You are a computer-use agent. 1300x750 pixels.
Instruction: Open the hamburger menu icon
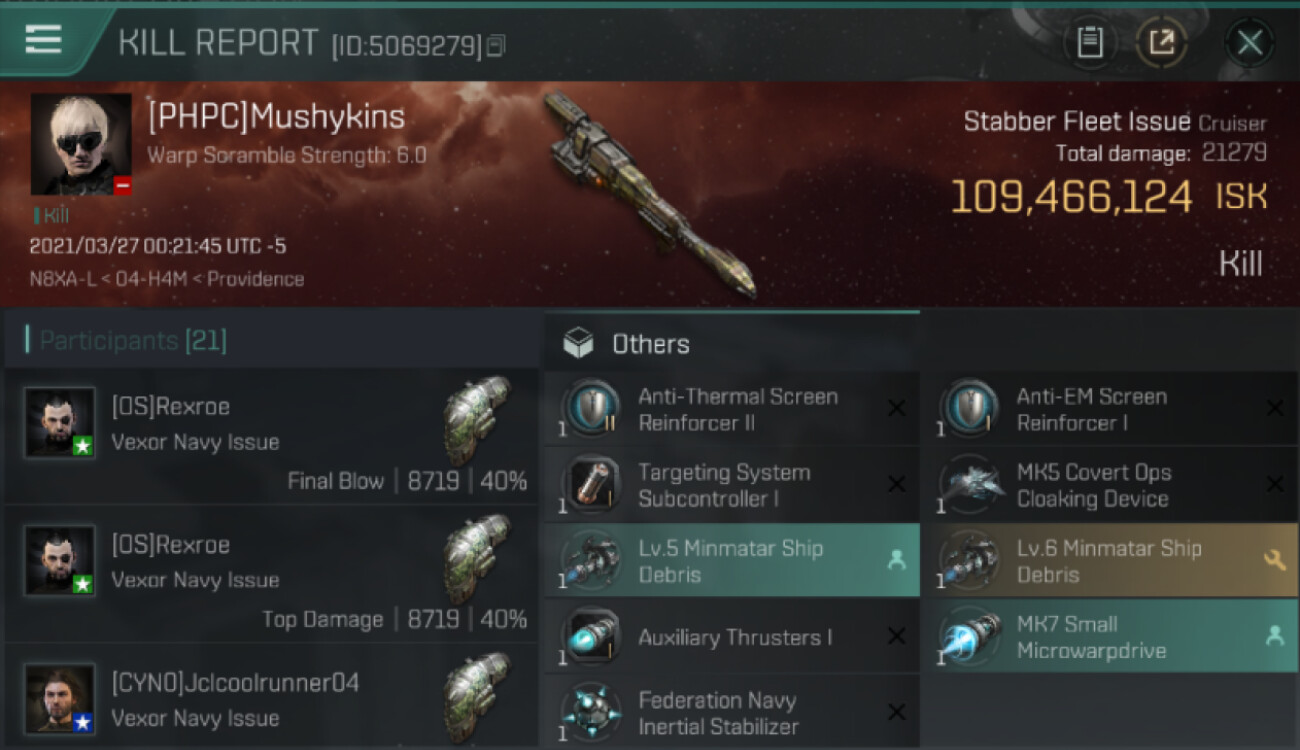tap(44, 40)
